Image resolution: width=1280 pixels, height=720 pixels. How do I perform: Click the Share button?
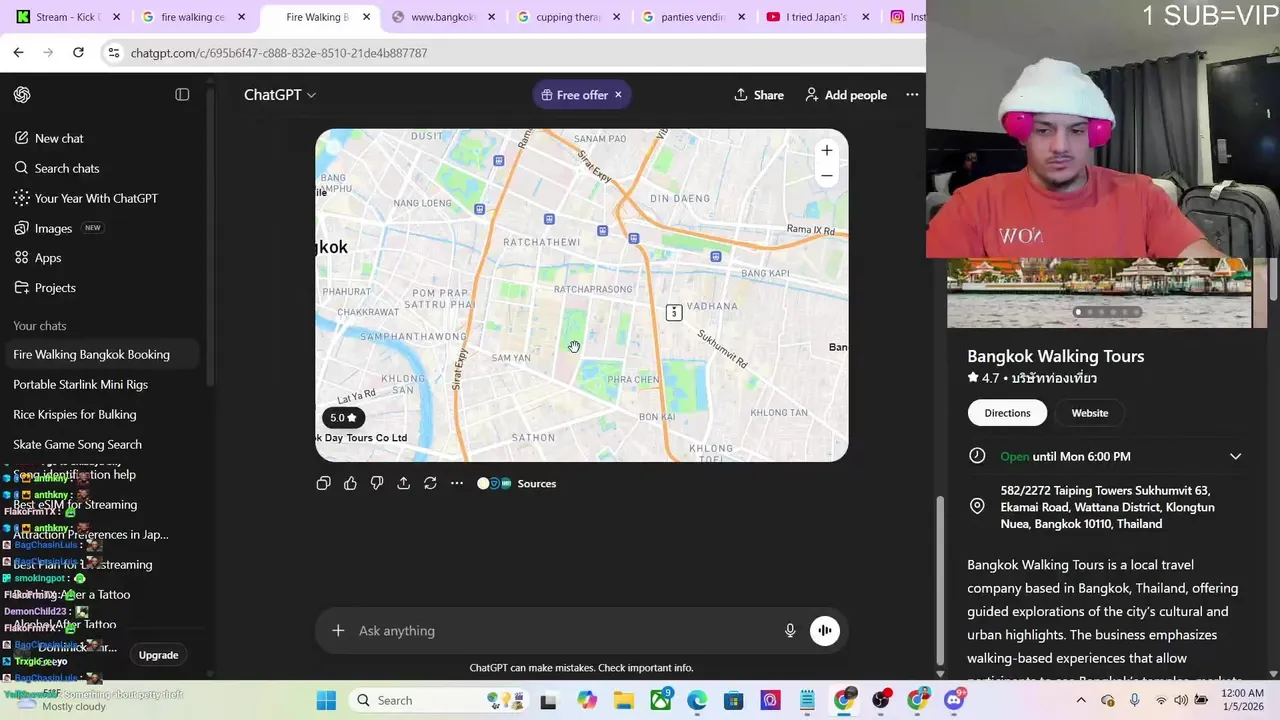tap(759, 95)
